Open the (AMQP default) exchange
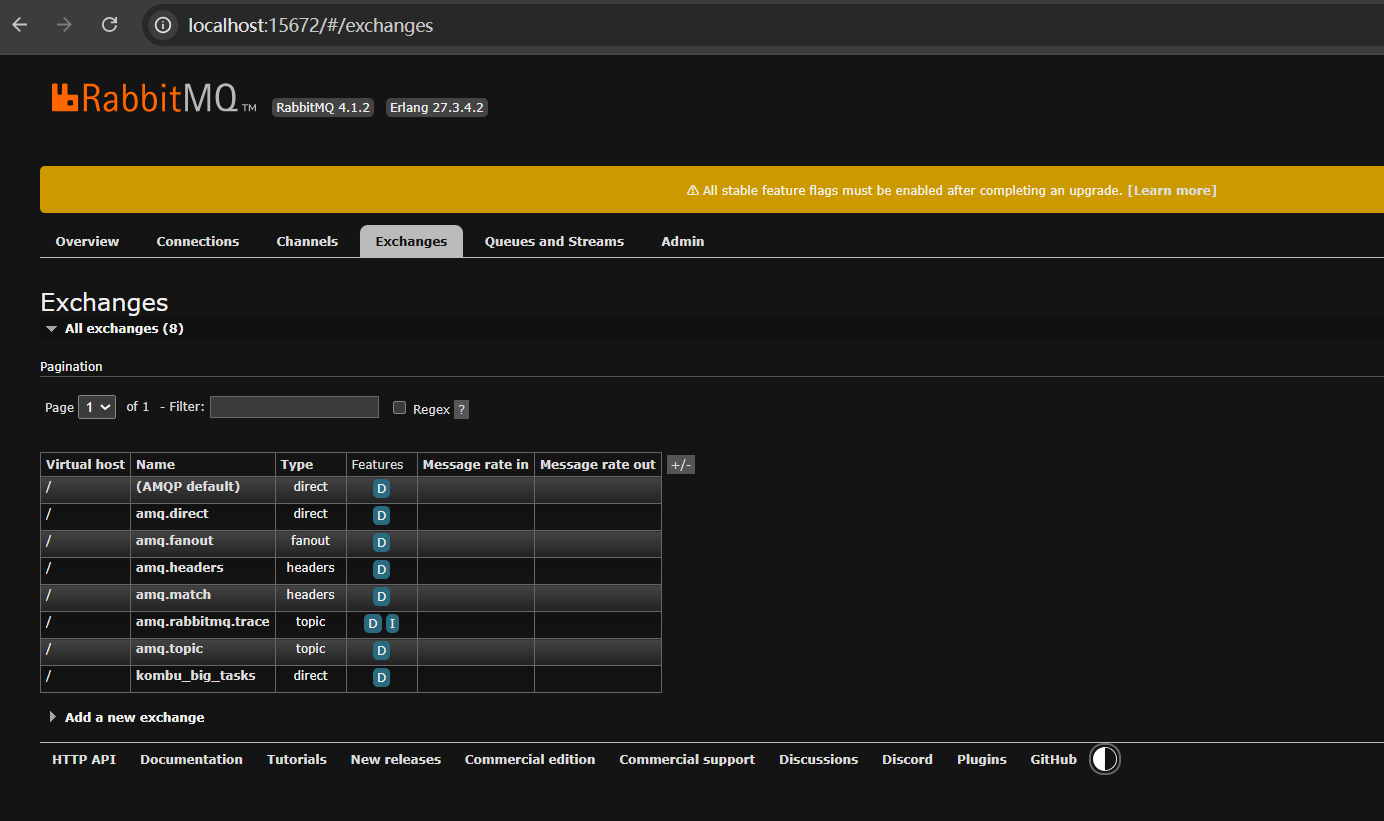The width and height of the screenshot is (1384, 821). (188, 487)
